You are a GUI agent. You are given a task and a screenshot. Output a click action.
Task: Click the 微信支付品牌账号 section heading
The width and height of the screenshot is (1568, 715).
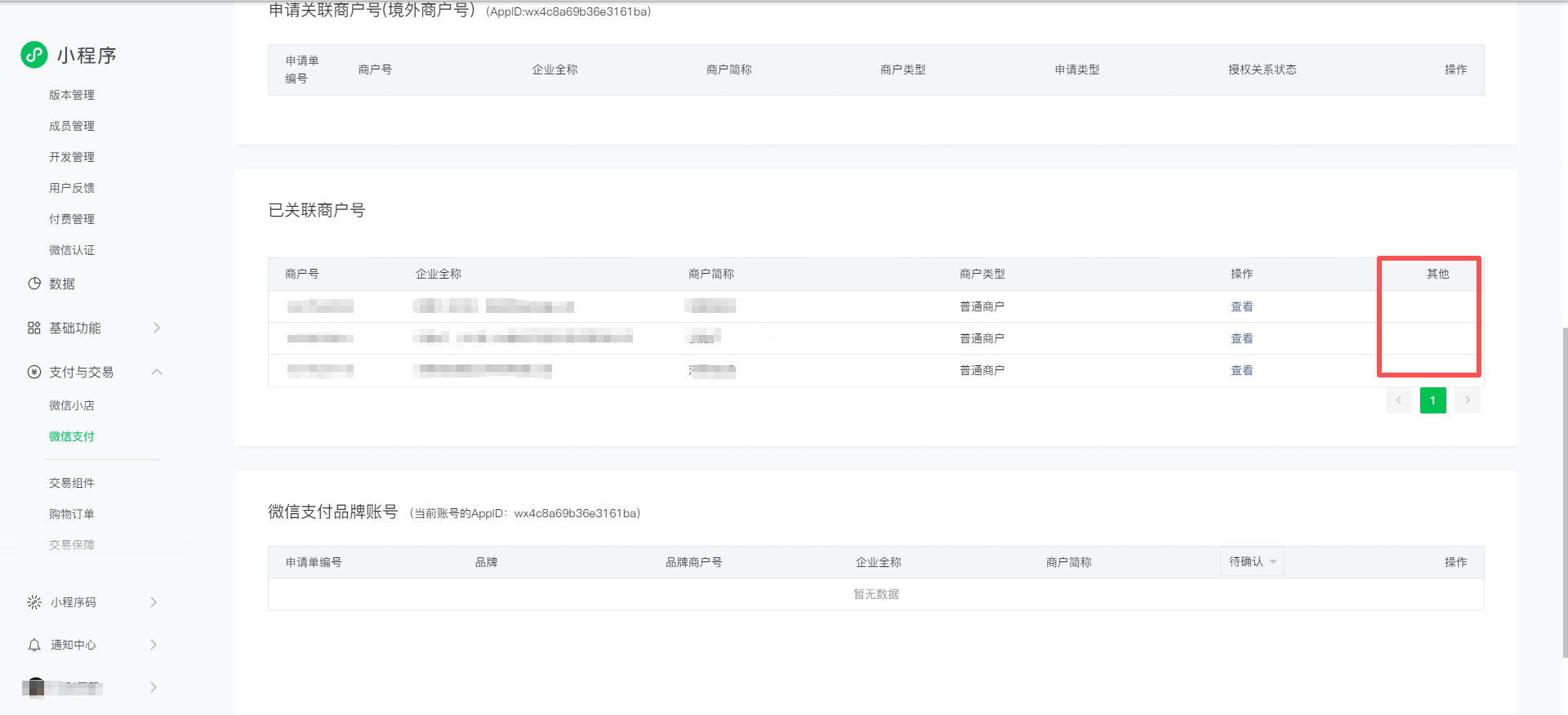coord(333,512)
